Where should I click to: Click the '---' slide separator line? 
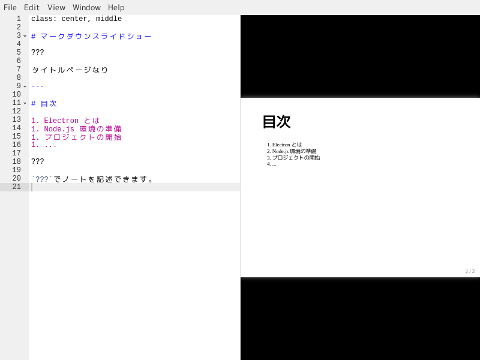[x=37, y=86]
